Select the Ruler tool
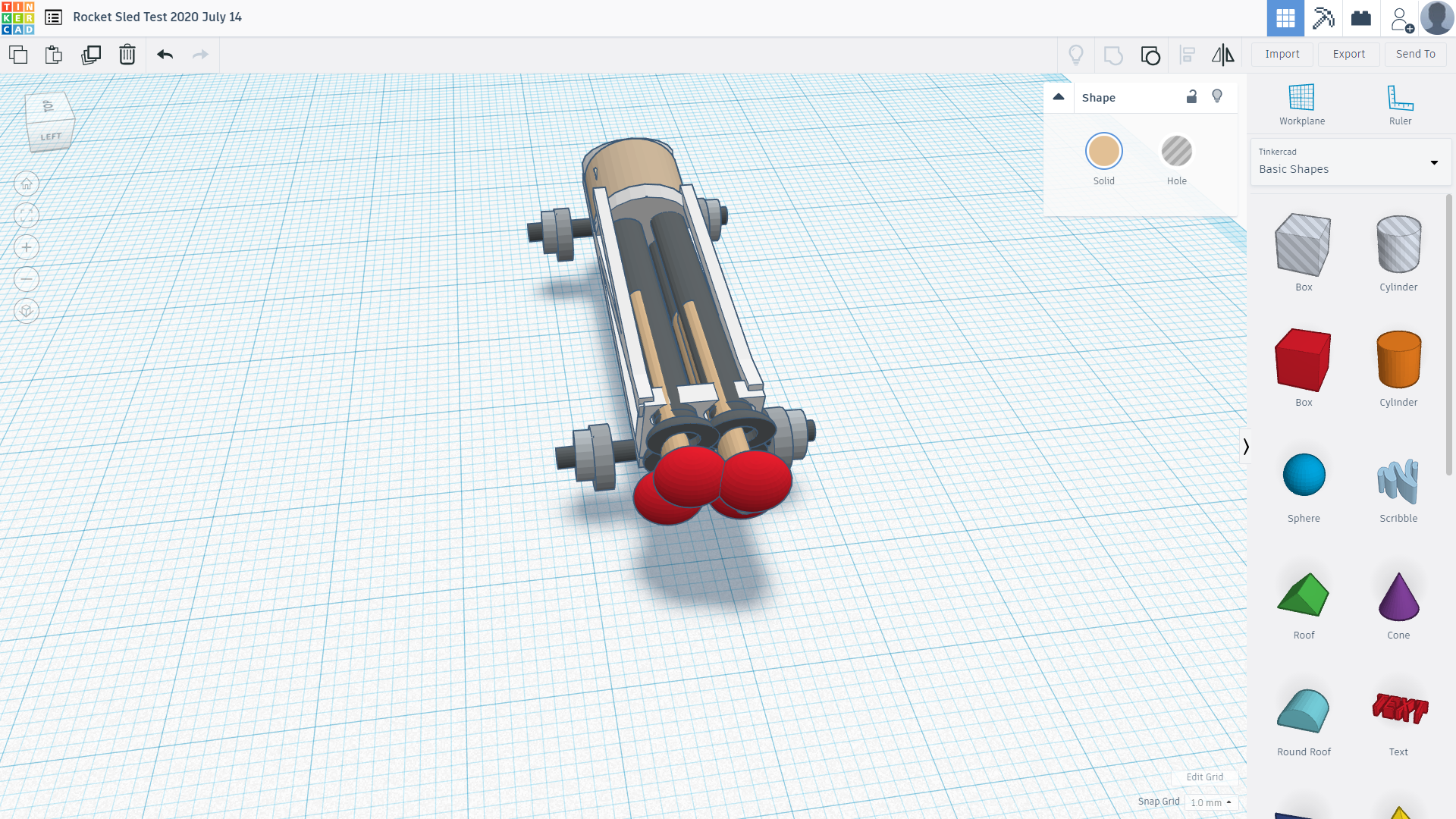The image size is (1456, 819). click(1400, 105)
